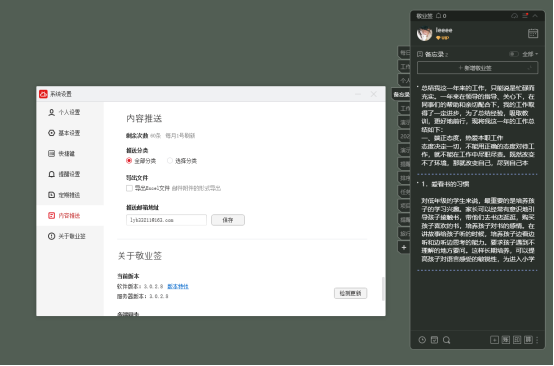Click expand icon inside 新增敬业签 box

coord(530,68)
